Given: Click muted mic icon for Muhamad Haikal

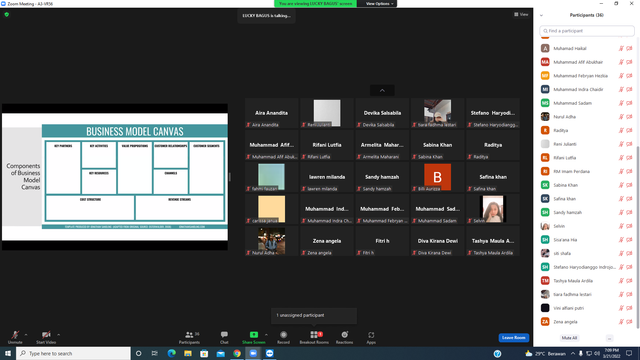Looking at the screenshot, I should pyautogui.click(x=621, y=48).
